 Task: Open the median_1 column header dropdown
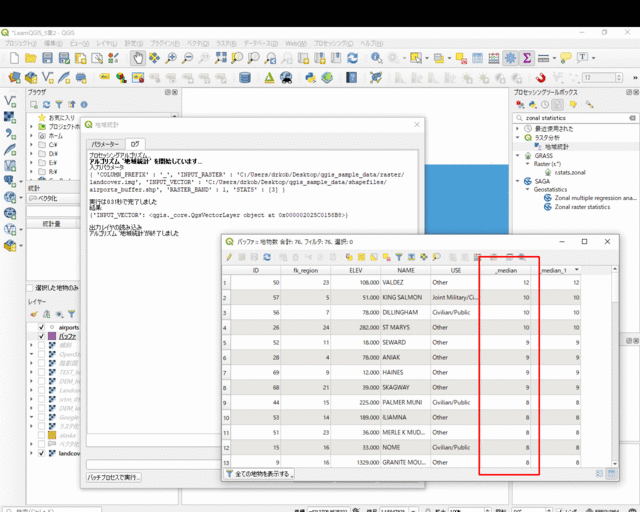click(x=576, y=270)
